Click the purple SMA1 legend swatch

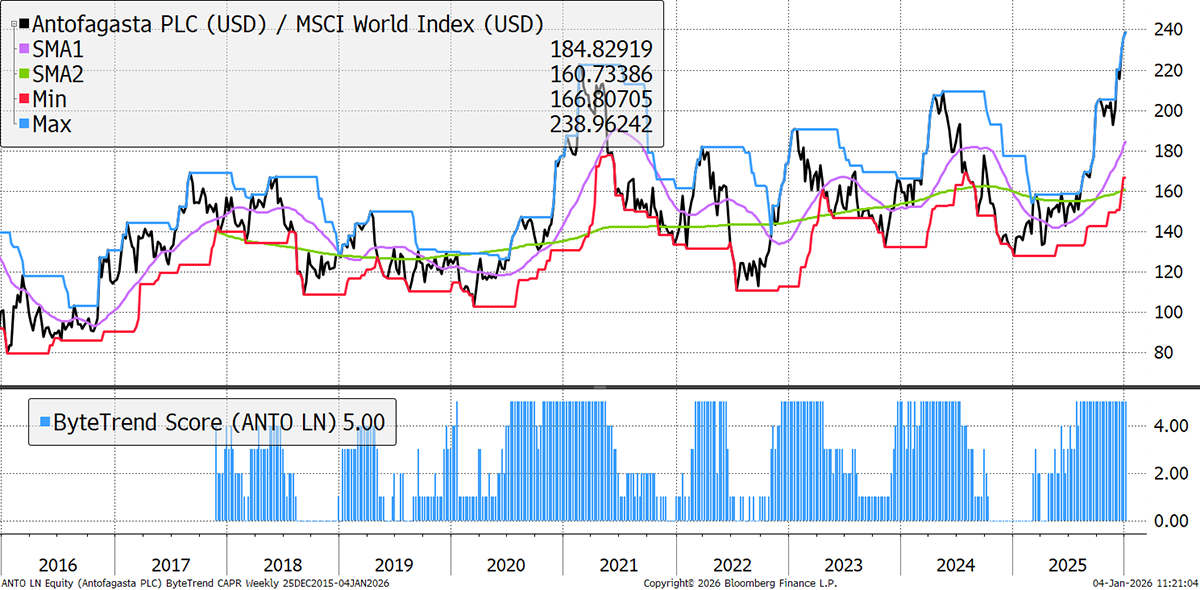click(x=24, y=47)
